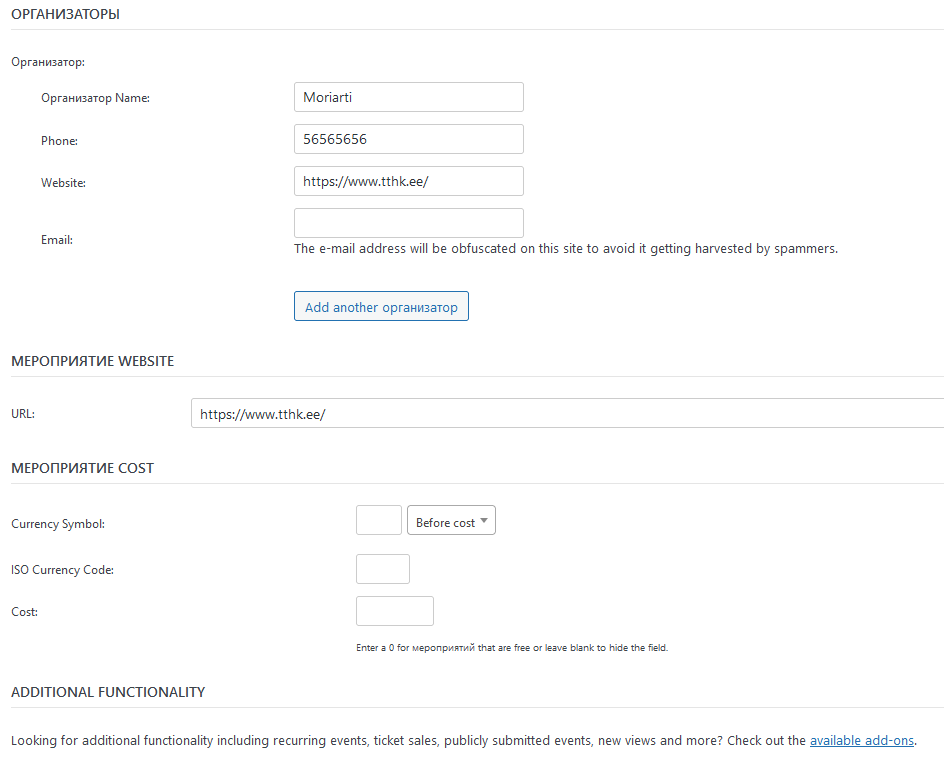944x776 pixels.
Task: Click the Currency Symbol text box
Action: (379, 520)
